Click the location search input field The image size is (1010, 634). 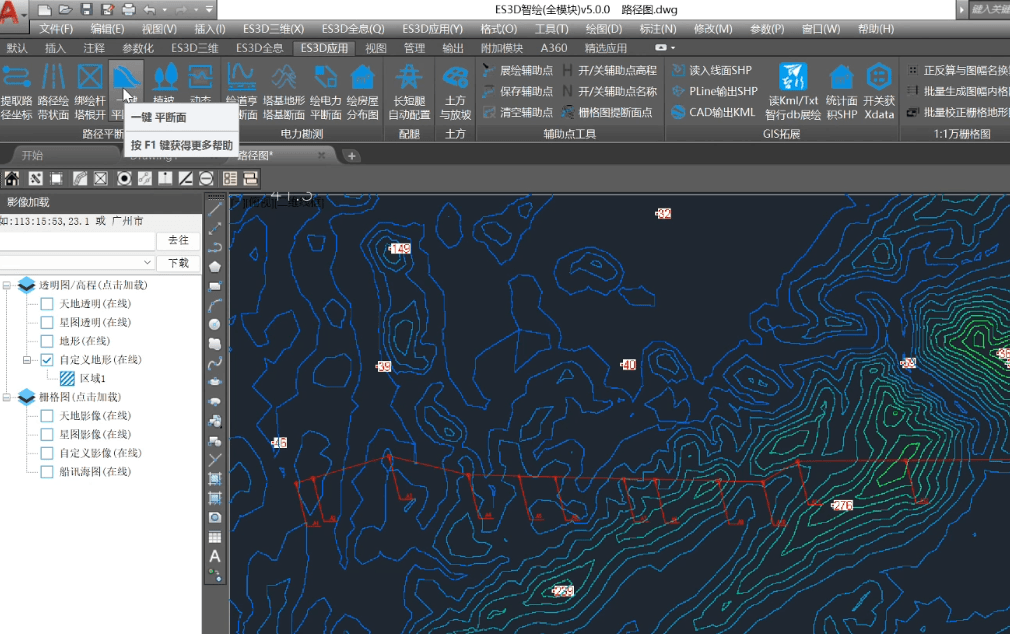[x=76, y=241]
